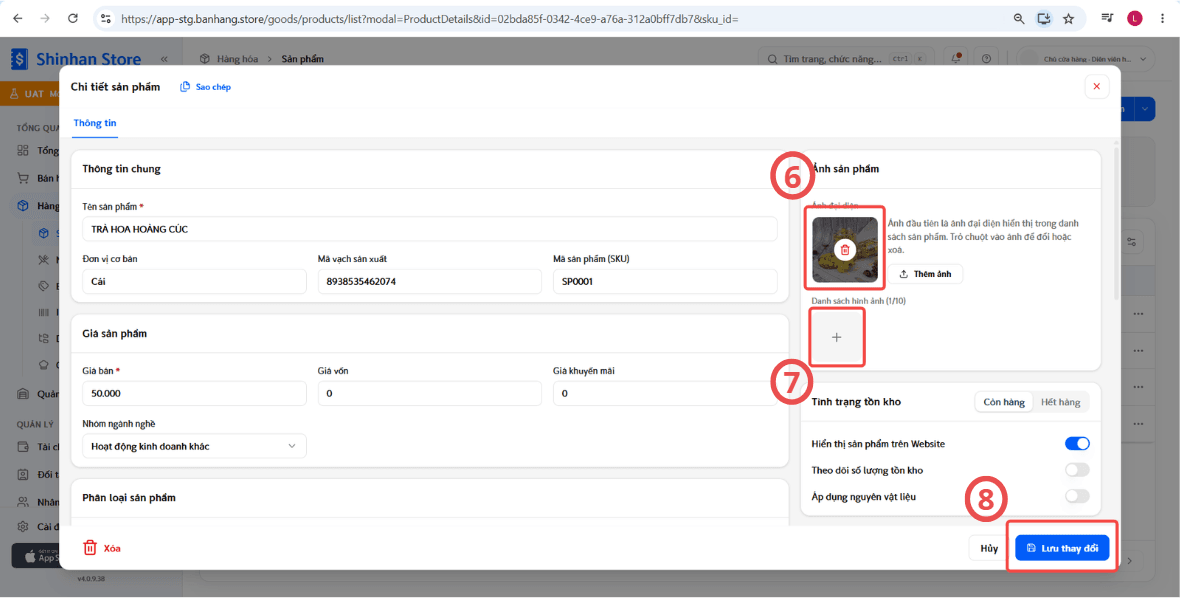Close the Chi tiết sản phẩm modal
This screenshot has height=598, width=1180.
tap(1096, 87)
